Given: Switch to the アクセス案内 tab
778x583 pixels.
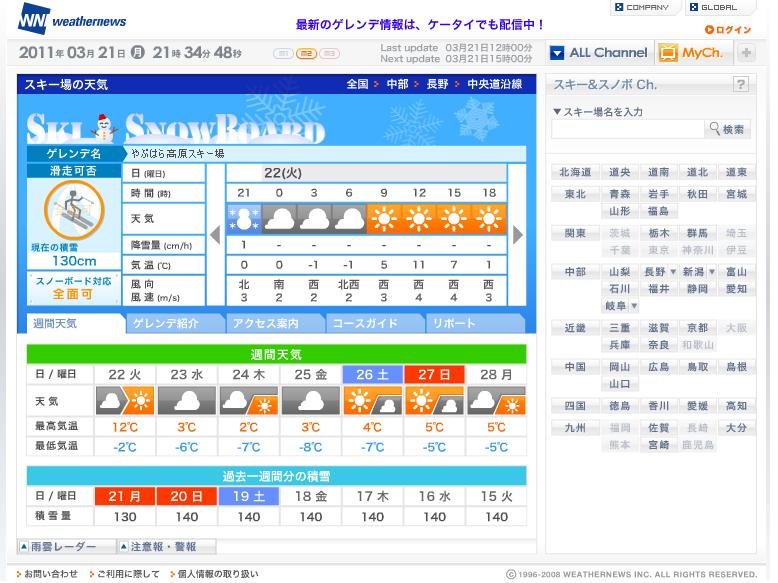Looking at the screenshot, I should 274,324.
